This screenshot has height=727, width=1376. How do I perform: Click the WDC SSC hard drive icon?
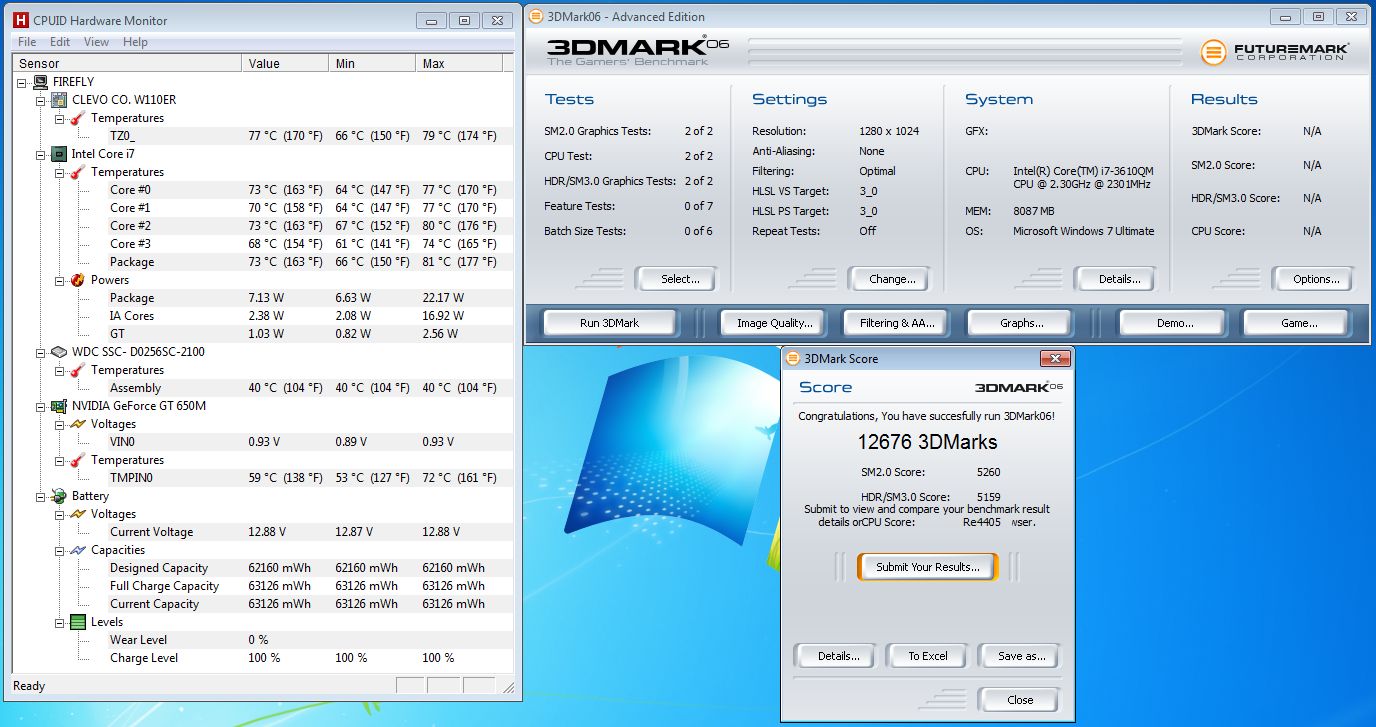pyautogui.click(x=60, y=352)
